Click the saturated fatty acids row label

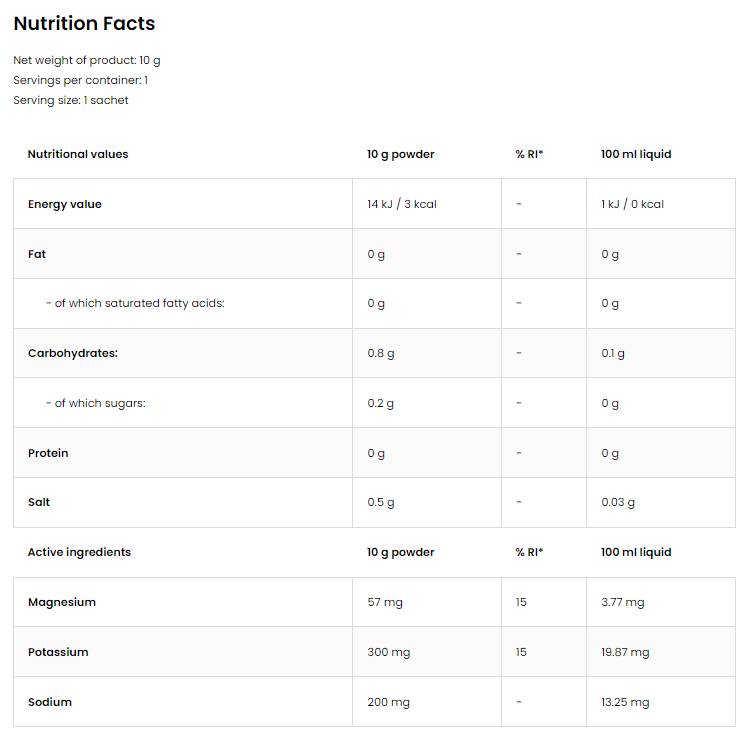click(x=135, y=303)
